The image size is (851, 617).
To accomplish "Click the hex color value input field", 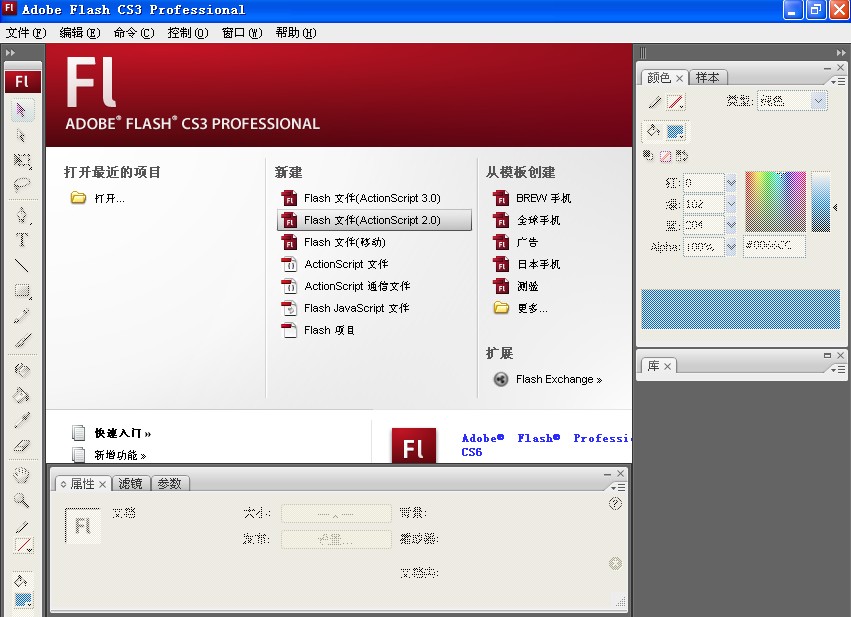I will 774,246.
